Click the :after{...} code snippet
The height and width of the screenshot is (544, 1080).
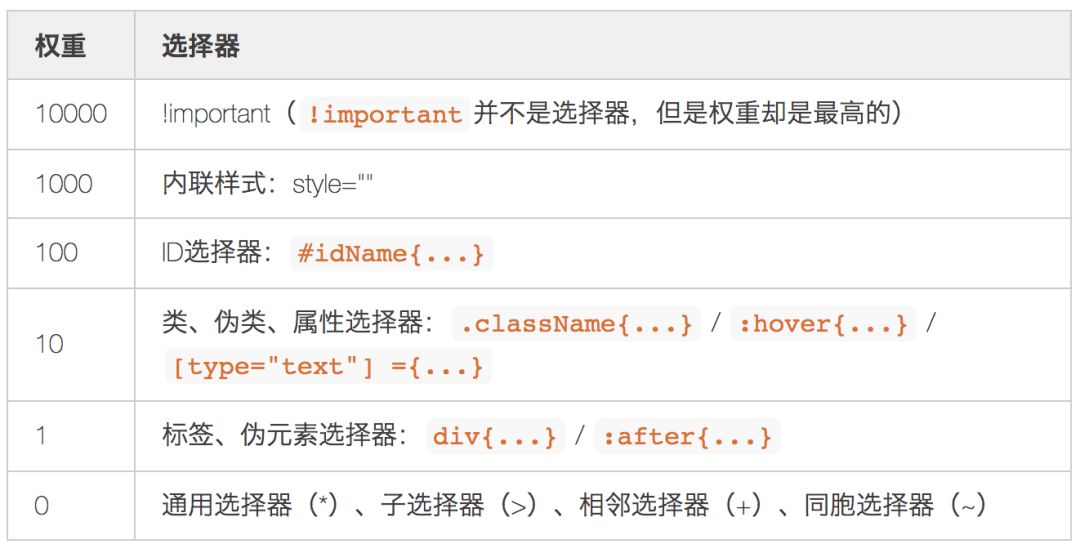pyautogui.click(x=685, y=438)
